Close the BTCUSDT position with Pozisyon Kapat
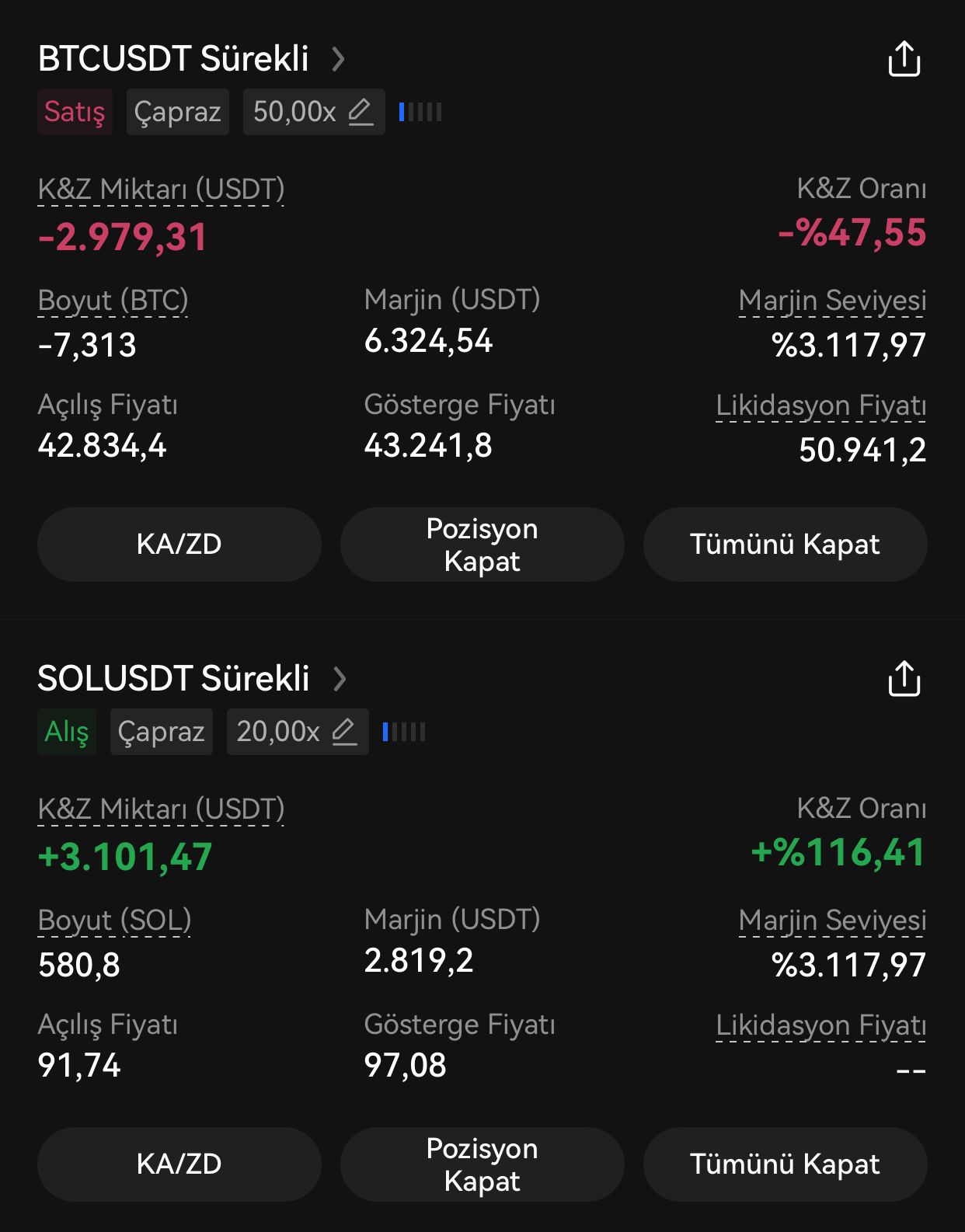Image resolution: width=965 pixels, height=1232 pixels. click(x=482, y=545)
